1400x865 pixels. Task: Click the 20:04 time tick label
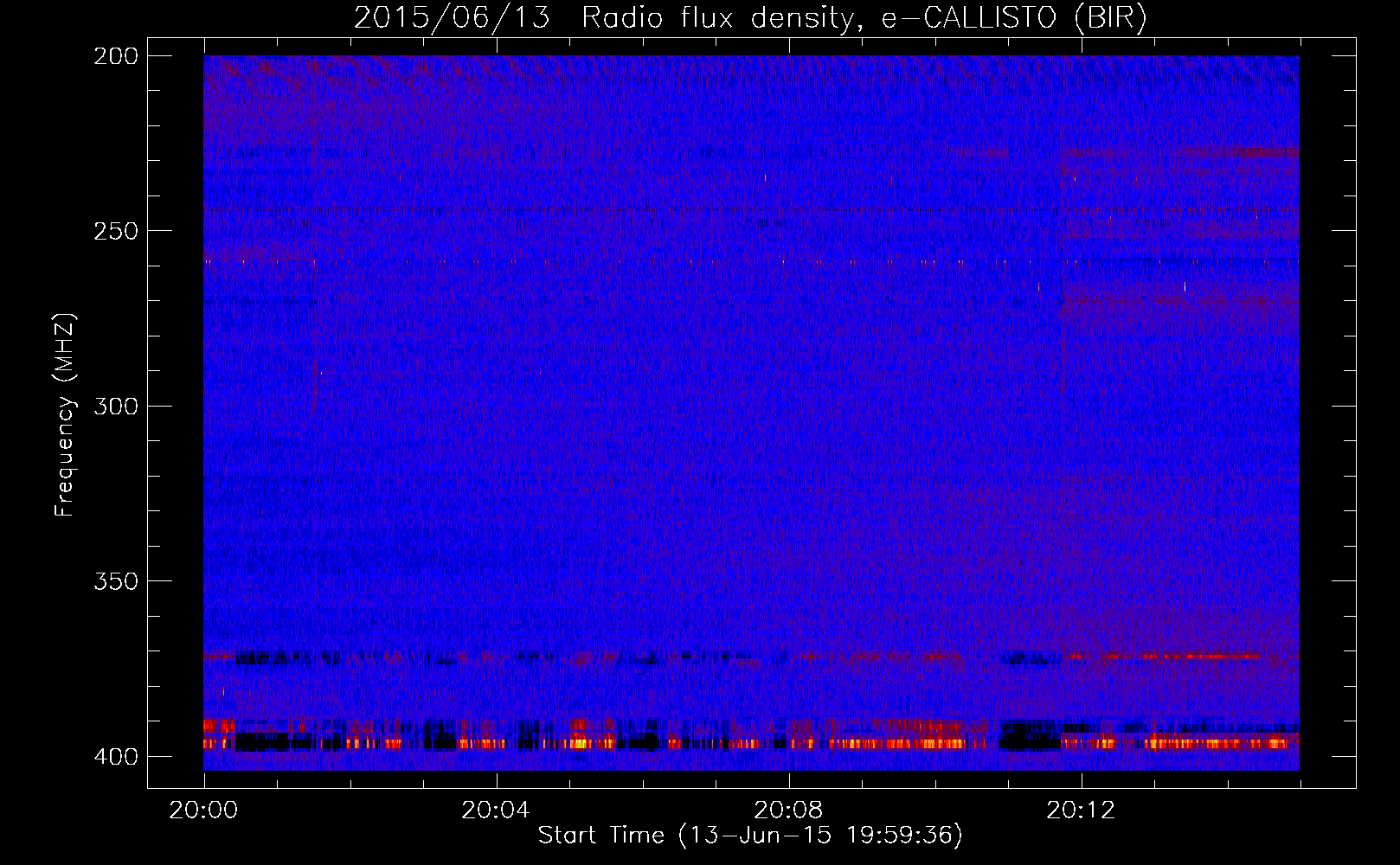[x=496, y=811]
